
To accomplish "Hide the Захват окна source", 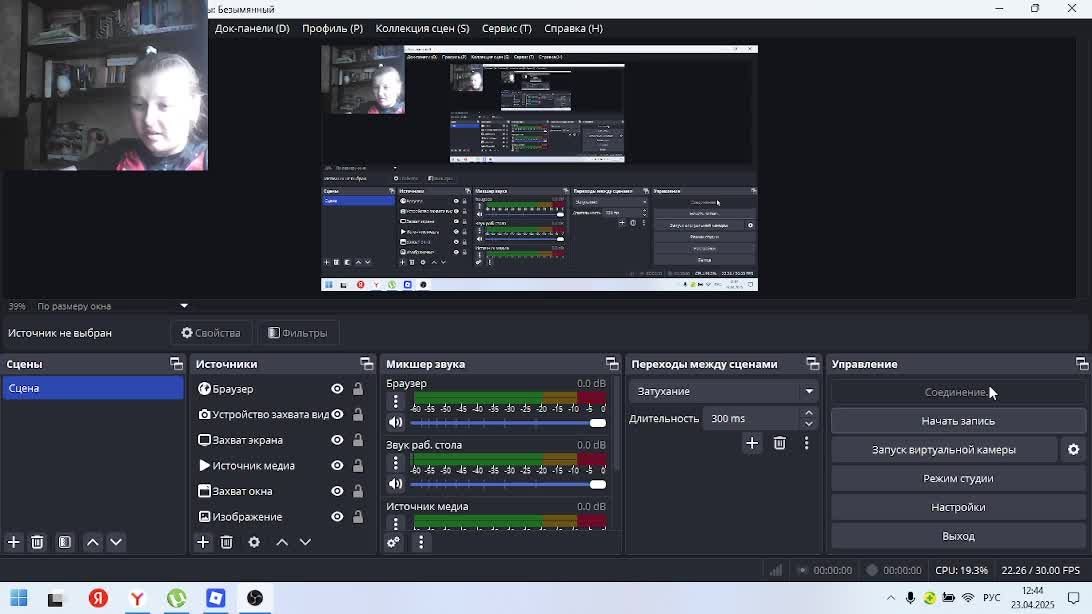I will pyautogui.click(x=337, y=491).
